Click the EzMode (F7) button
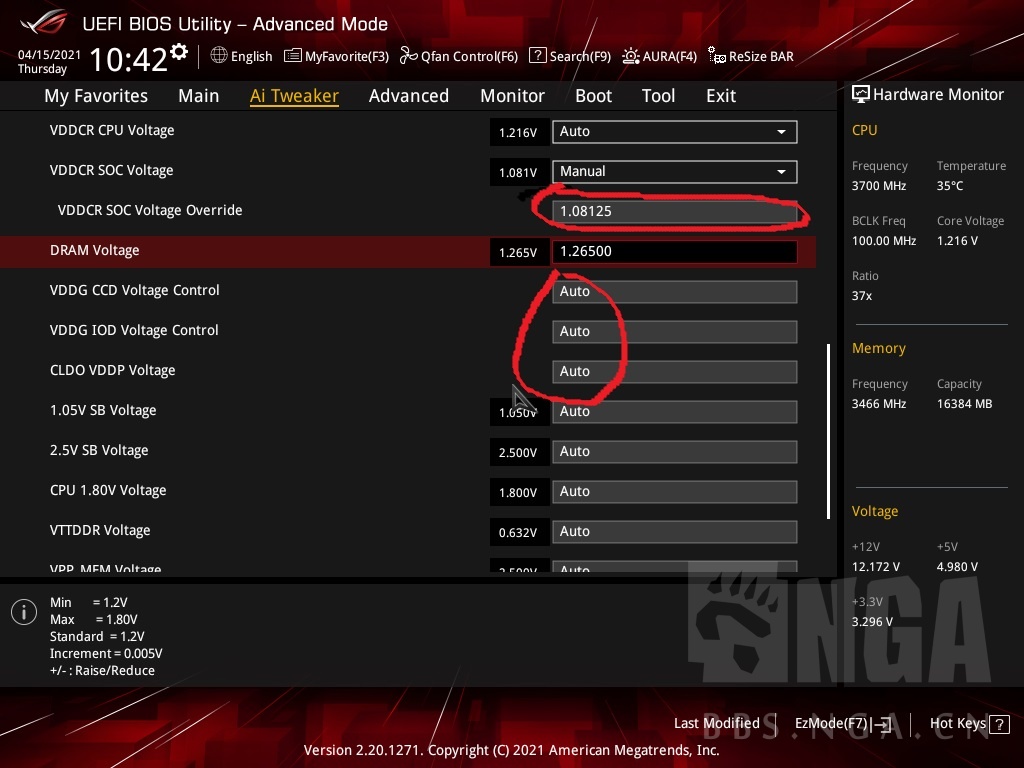The image size is (1024, 768). 840,723
